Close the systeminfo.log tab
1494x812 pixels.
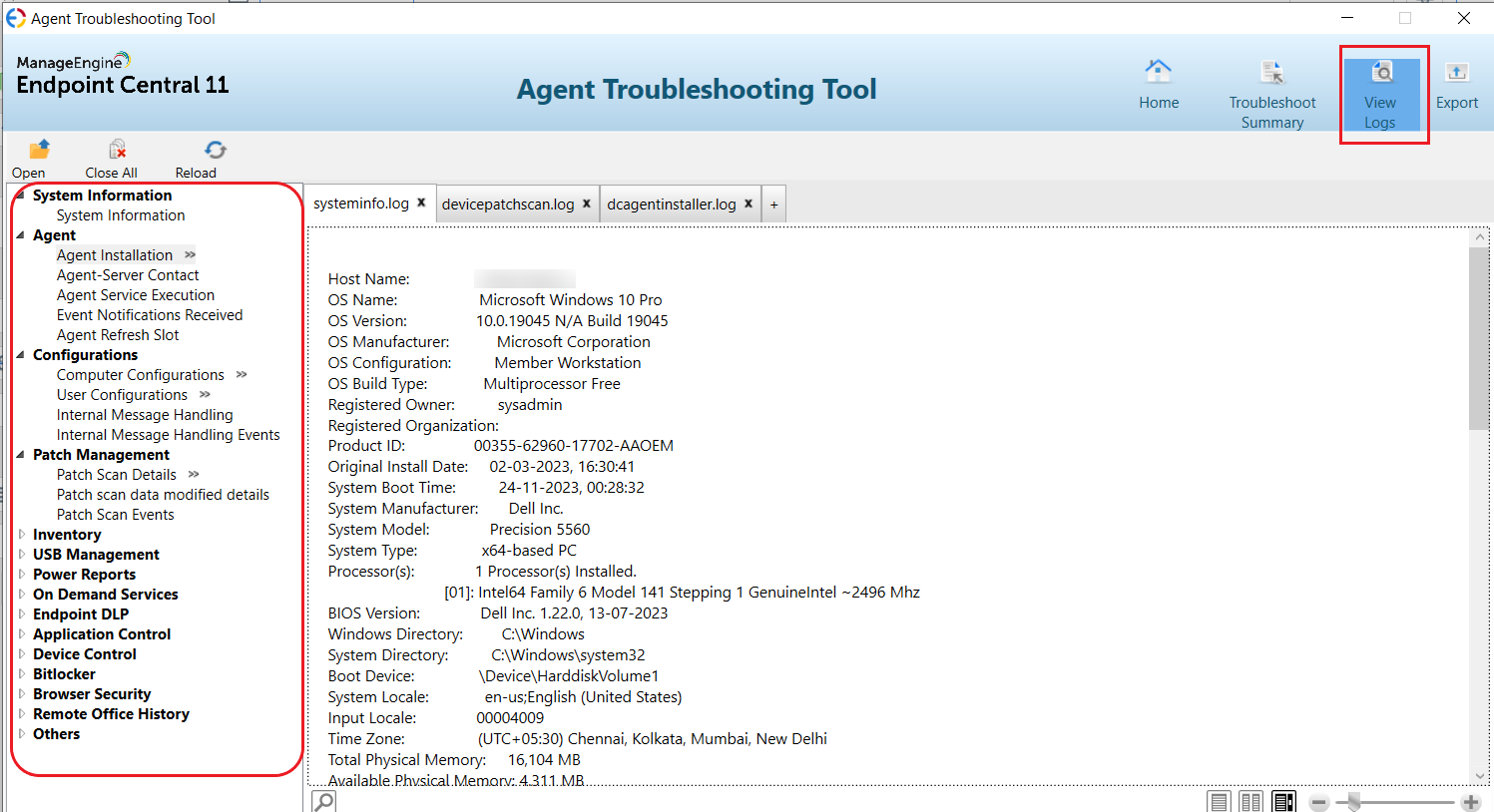(421, 203)
